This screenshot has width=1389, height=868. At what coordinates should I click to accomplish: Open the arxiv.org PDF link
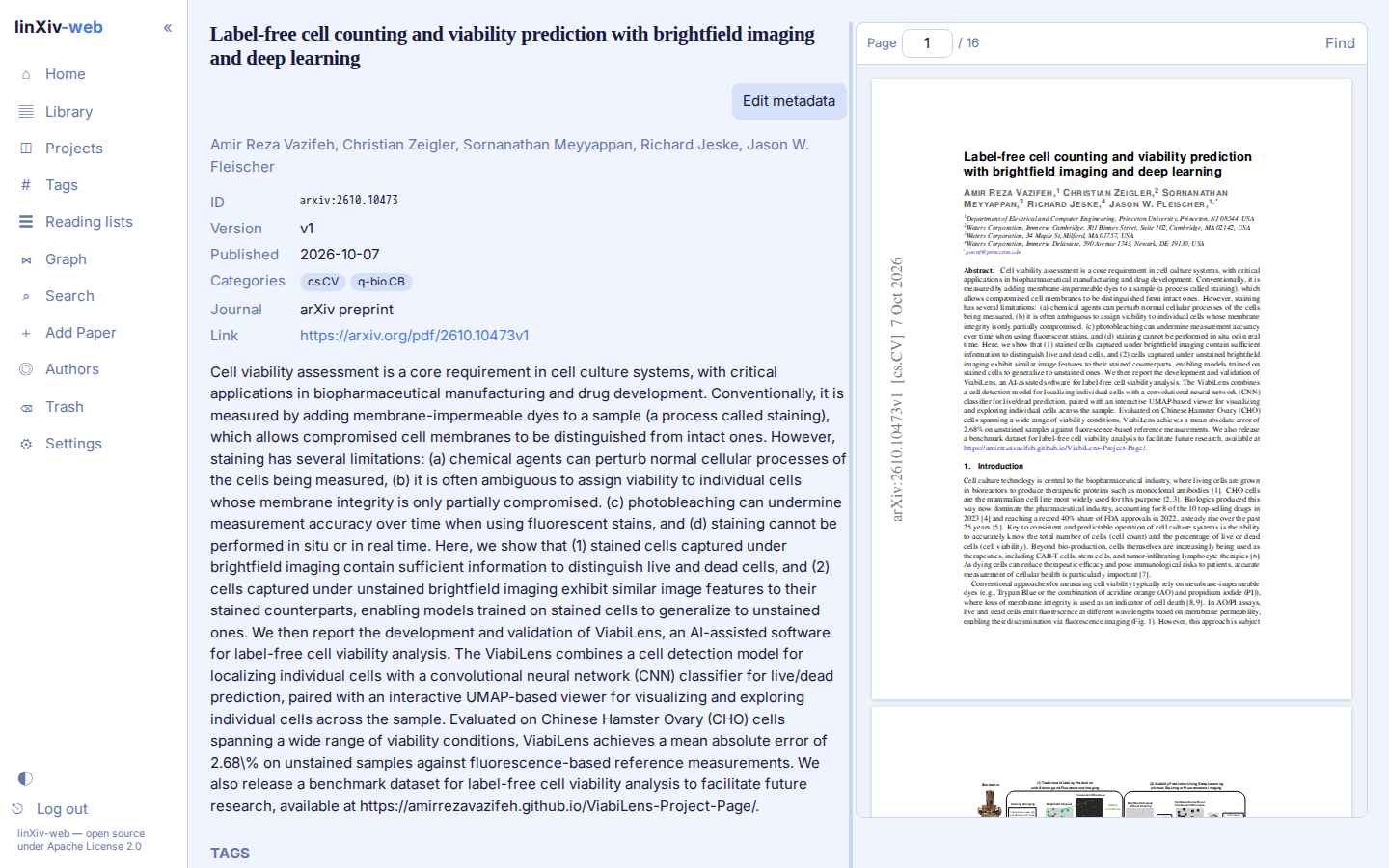pos(414,336)
